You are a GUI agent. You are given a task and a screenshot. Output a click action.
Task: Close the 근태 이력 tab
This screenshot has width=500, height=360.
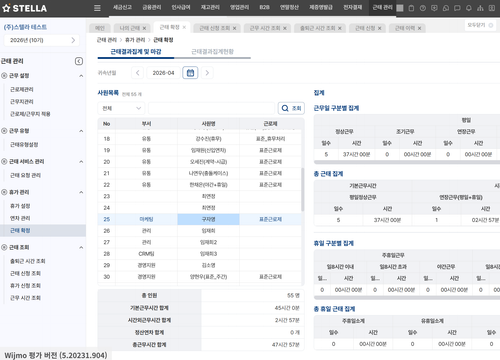tap(419, 28)
